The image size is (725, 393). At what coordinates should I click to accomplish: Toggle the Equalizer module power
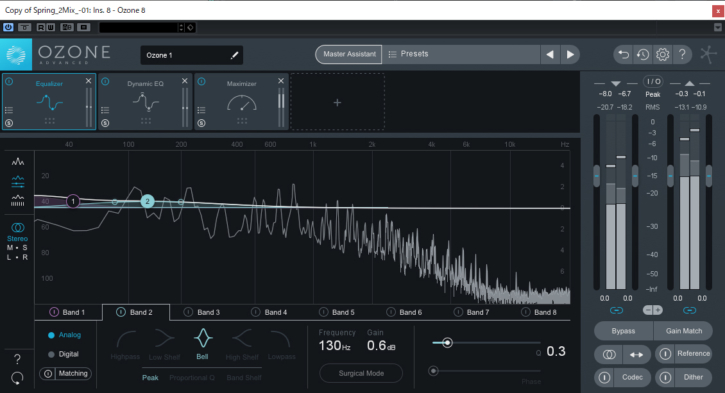(x=9, y=82)
